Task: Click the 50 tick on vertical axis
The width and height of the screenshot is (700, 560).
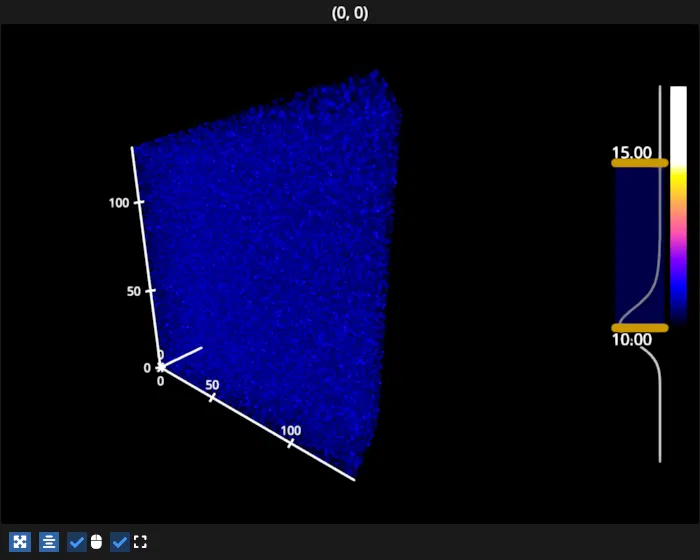Action: 151,291
